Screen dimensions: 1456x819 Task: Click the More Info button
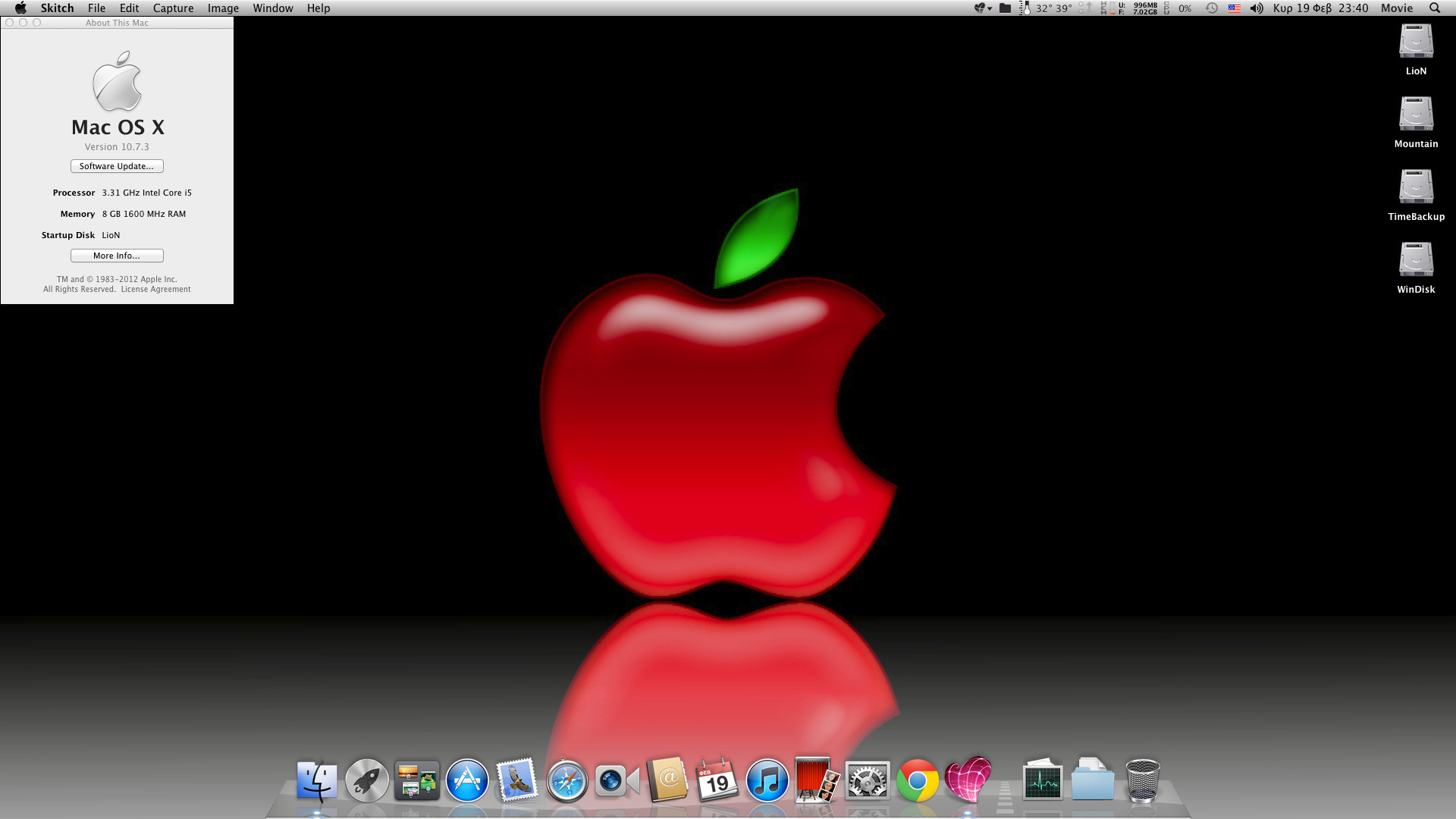pos(117,256)
